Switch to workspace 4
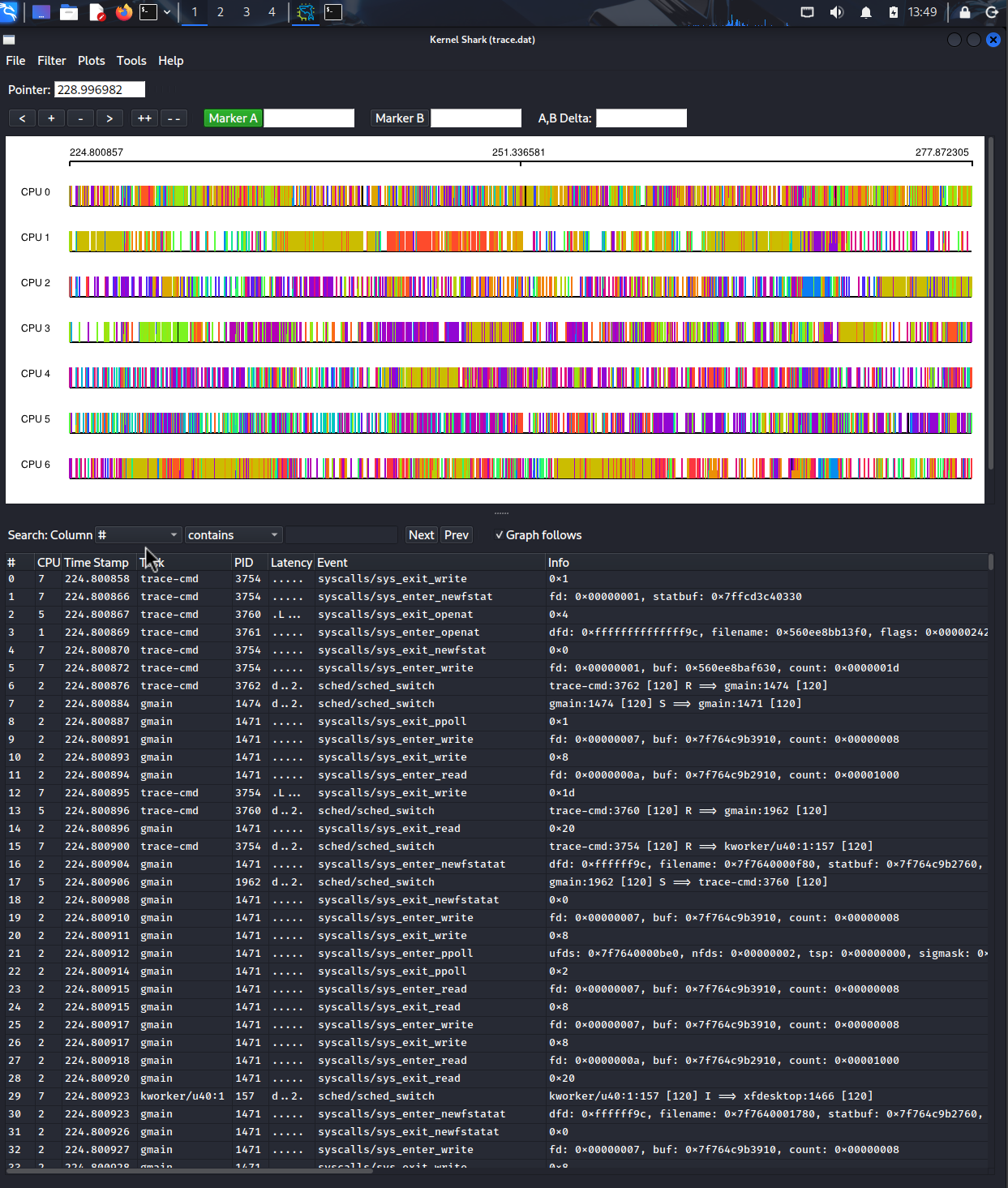This screenshot has height=1188, width=1008. (x=272, y=12)
